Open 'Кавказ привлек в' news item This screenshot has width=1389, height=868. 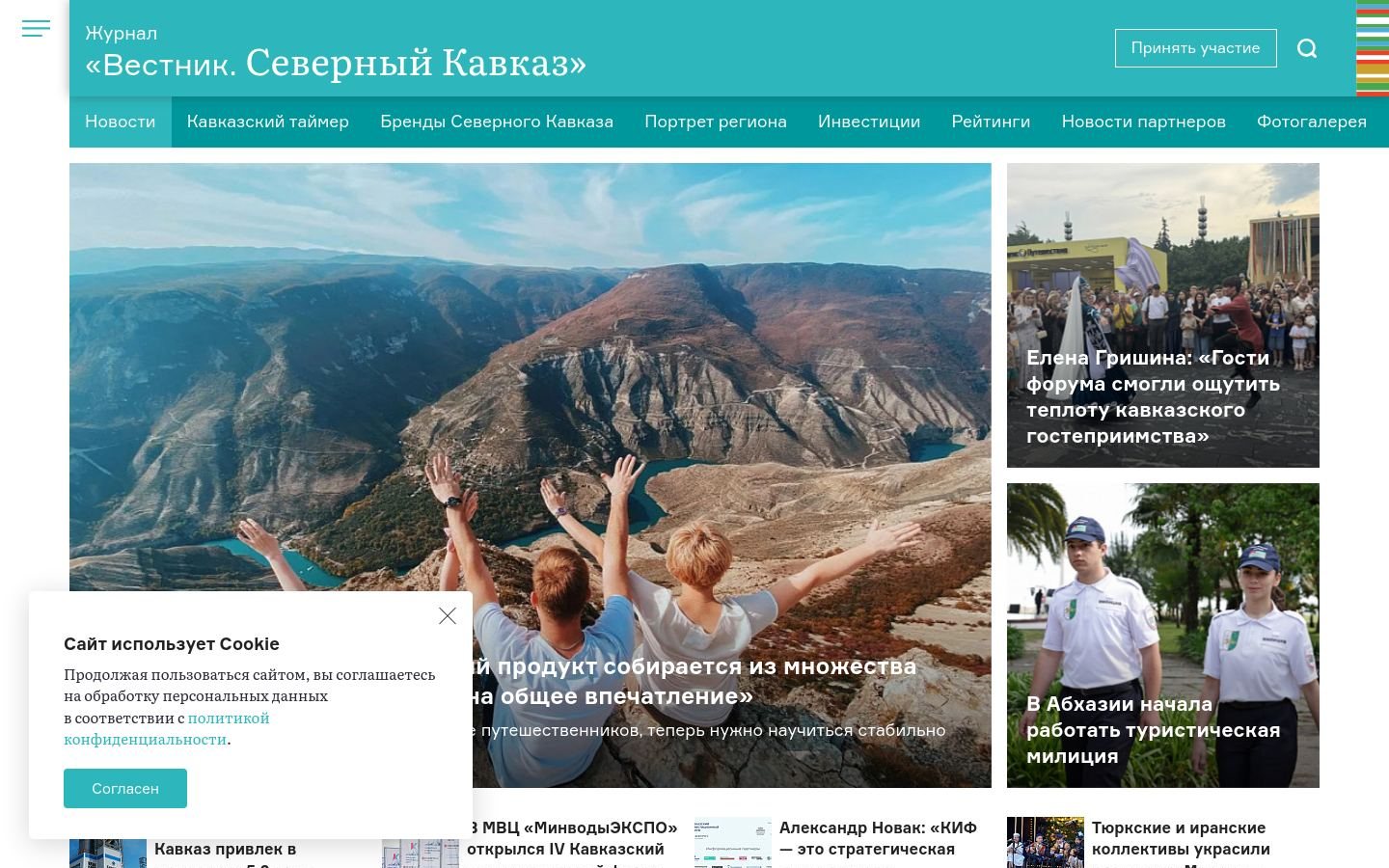coord(226,849)
